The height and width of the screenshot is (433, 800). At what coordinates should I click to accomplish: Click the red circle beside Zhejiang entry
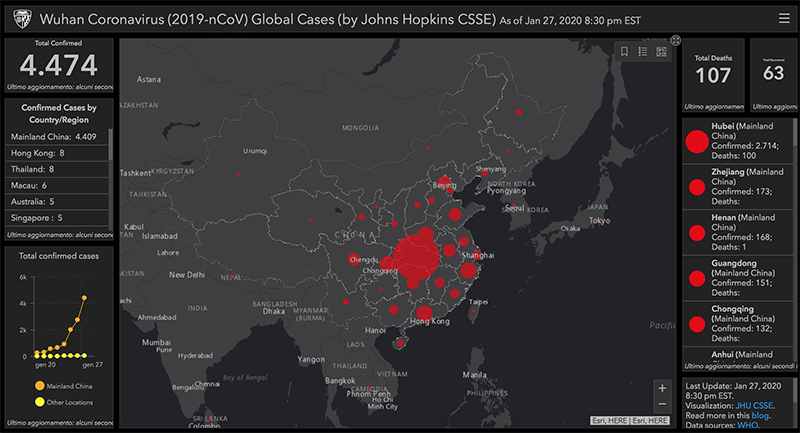pos(697,187)
